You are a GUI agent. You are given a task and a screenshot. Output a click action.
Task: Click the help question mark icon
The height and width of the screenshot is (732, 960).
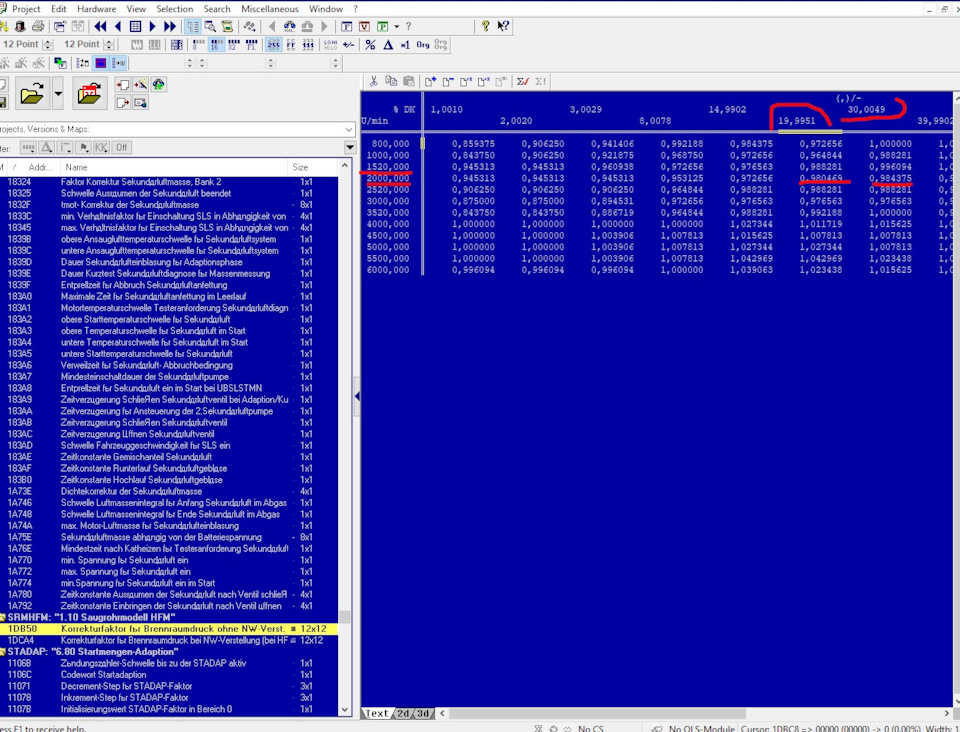click(485, 26)
